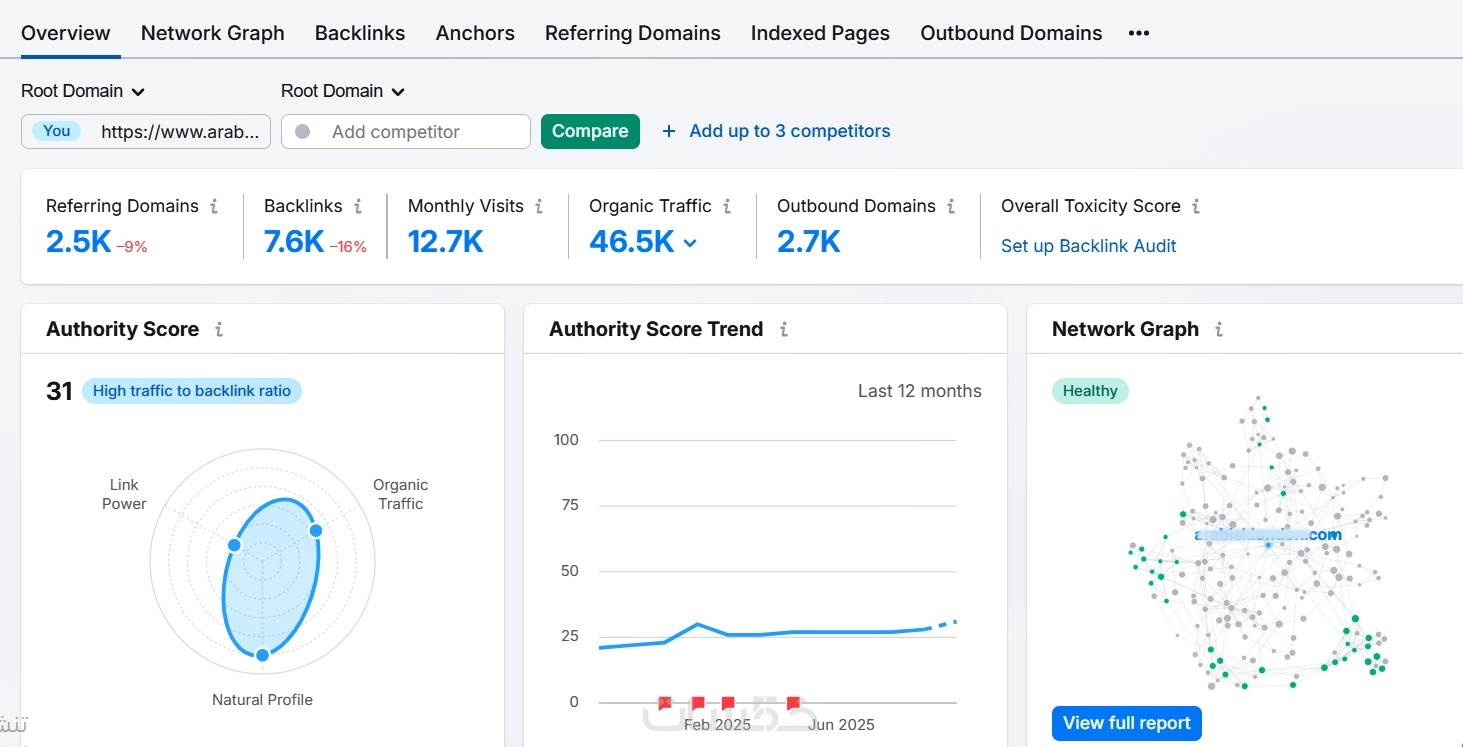Click the green Compare button
The width and height of the screenshot is (1463, 747).
(x=590, y=131)
